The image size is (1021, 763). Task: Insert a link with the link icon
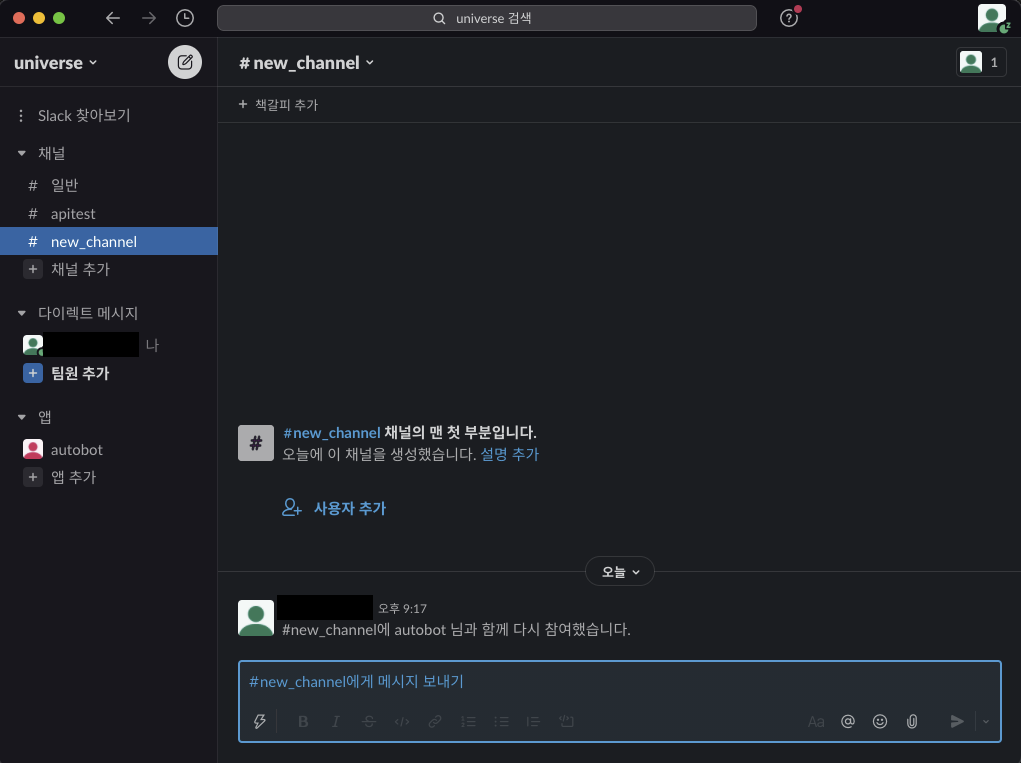(x=435, y=721)
